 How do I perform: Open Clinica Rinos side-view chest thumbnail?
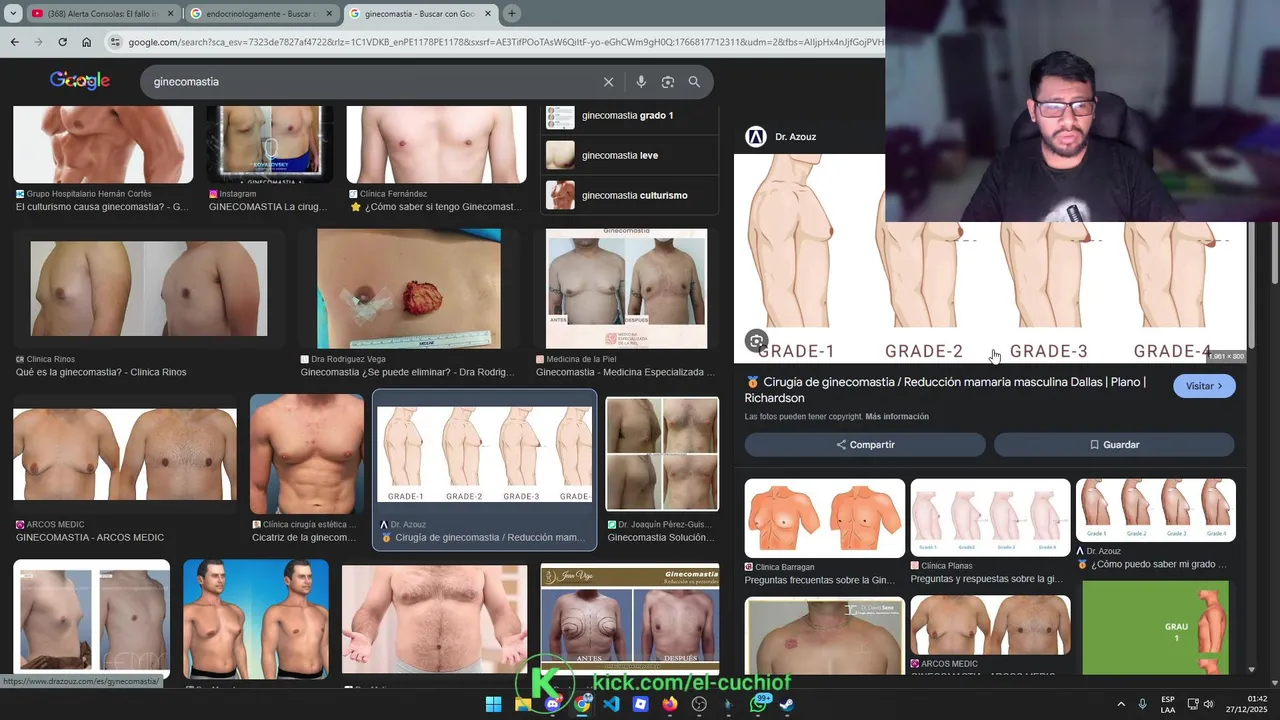click(149, 289)
